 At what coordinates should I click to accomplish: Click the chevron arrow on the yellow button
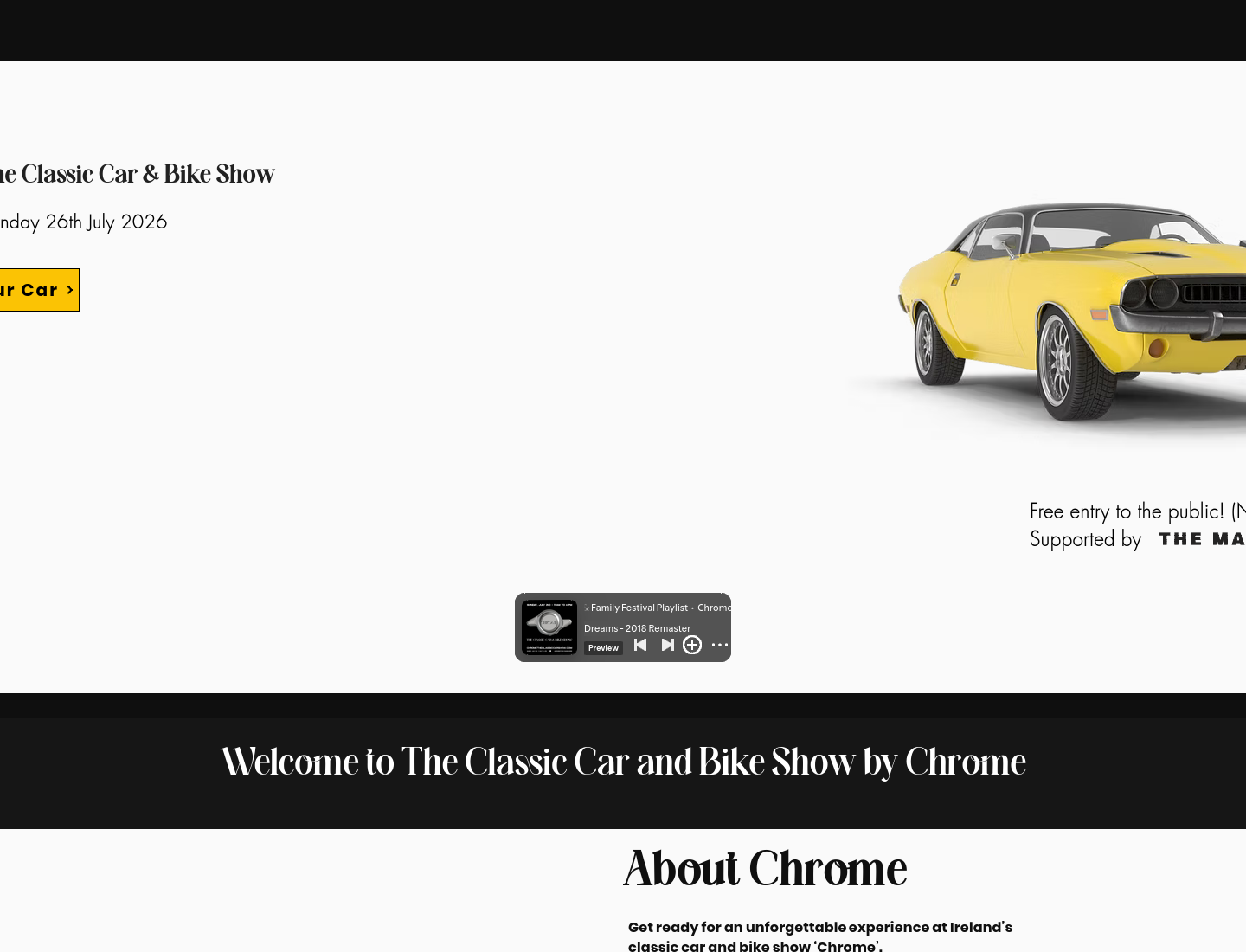[x=70, y=290]
